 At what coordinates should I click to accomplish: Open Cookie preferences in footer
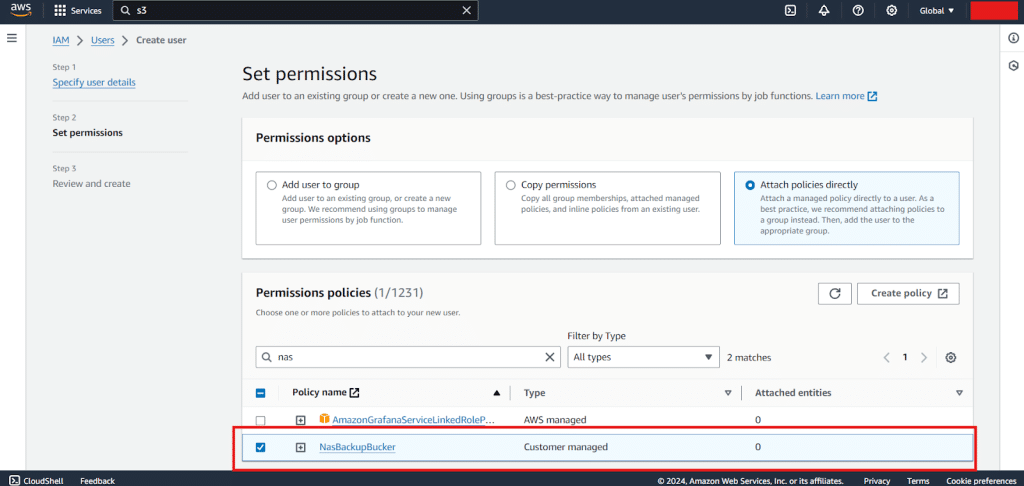coord(980,481)
